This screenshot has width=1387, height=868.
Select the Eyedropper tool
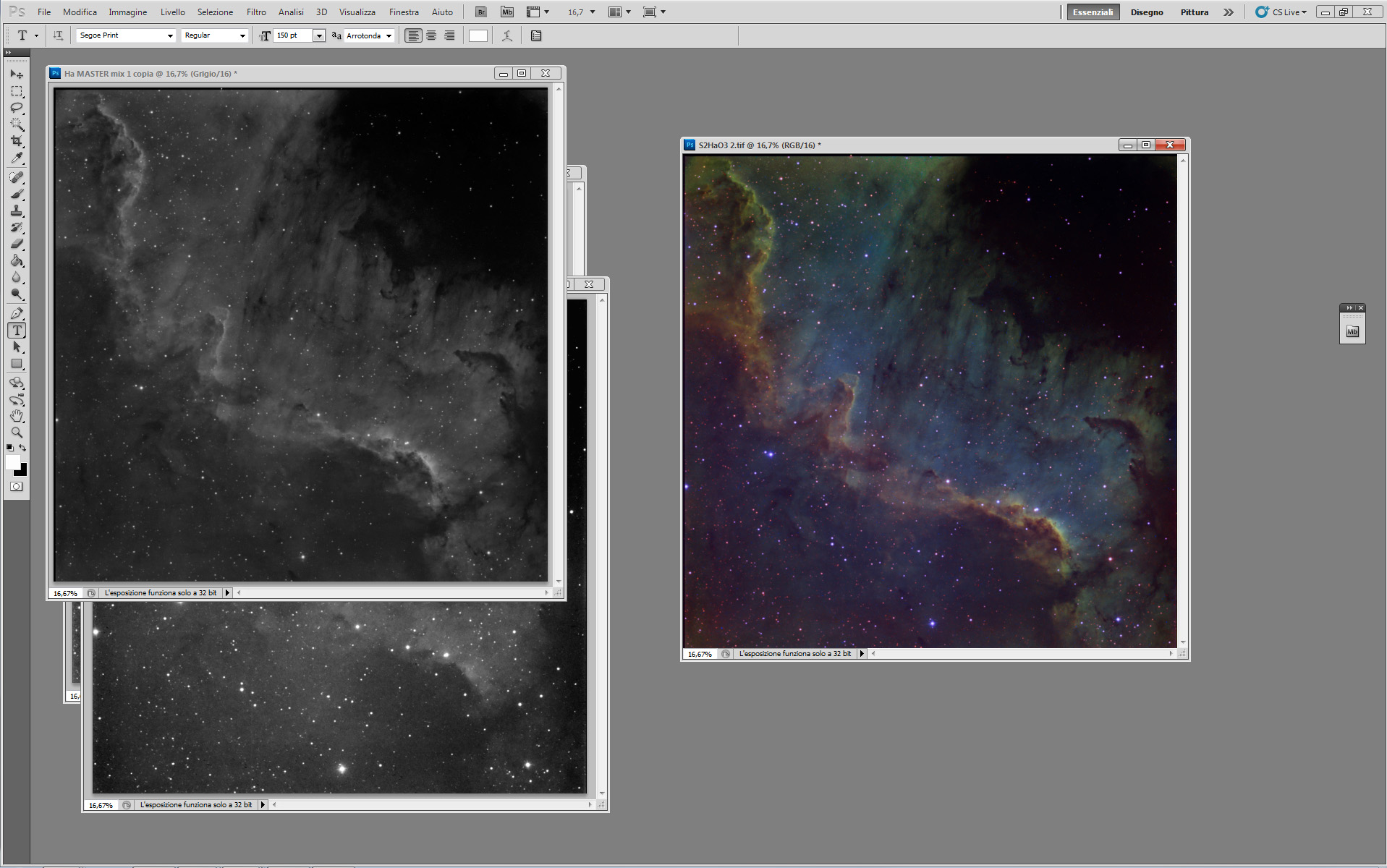pos(17,158)
